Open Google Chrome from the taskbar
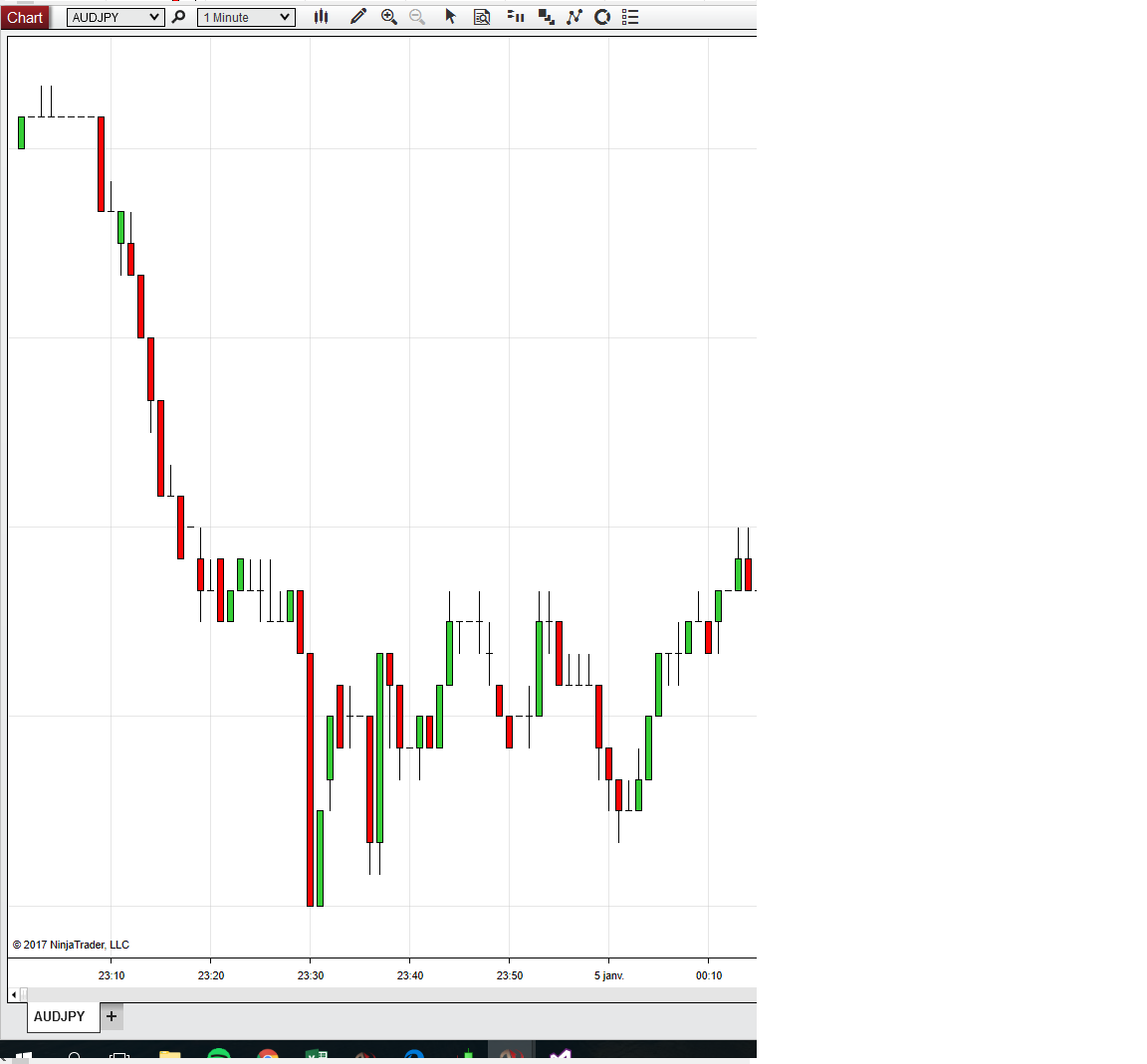Screen dimensions: 1147x1064 click(268, 1055)
